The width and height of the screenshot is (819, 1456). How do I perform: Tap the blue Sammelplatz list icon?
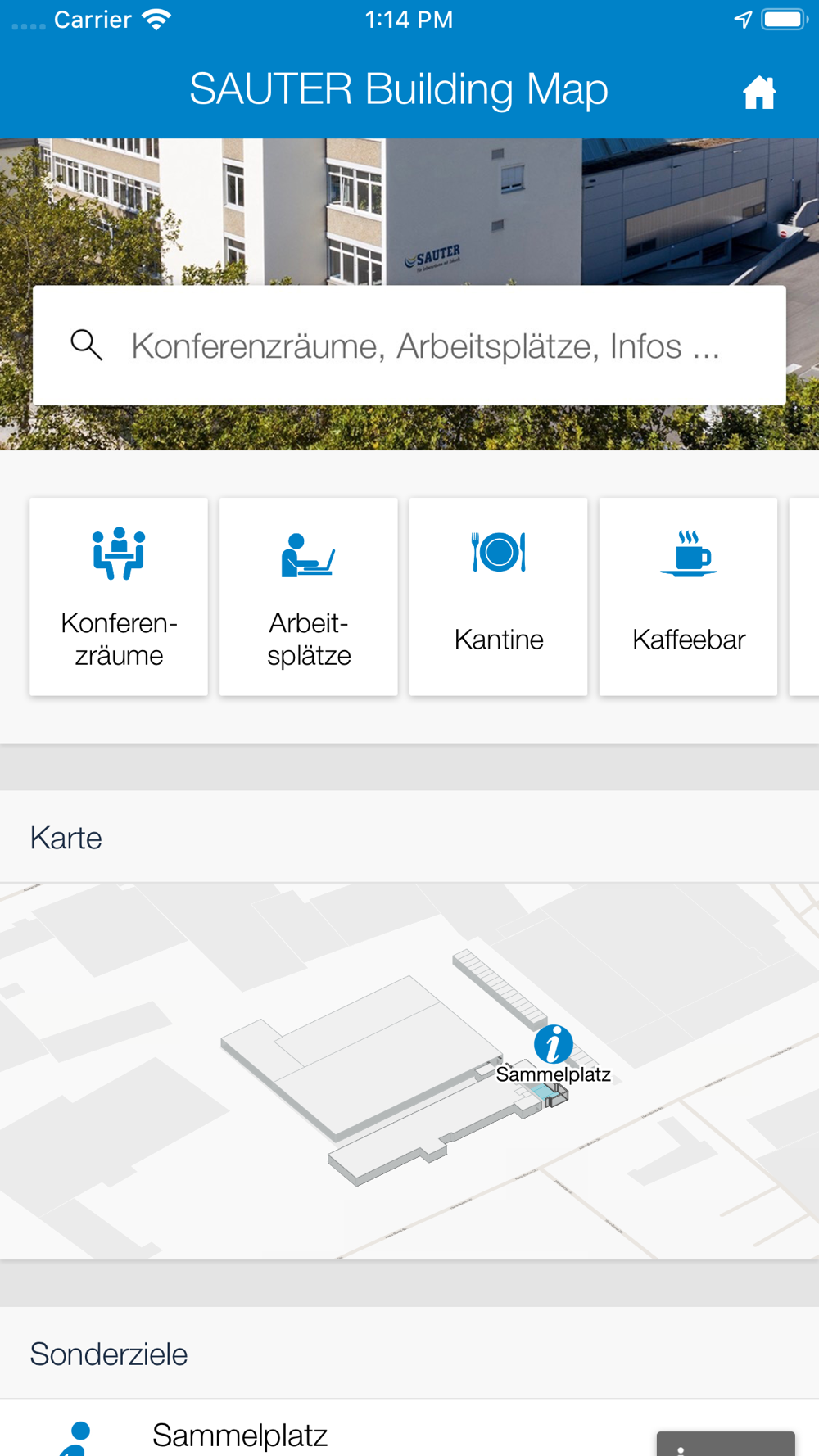[75, 1438]
